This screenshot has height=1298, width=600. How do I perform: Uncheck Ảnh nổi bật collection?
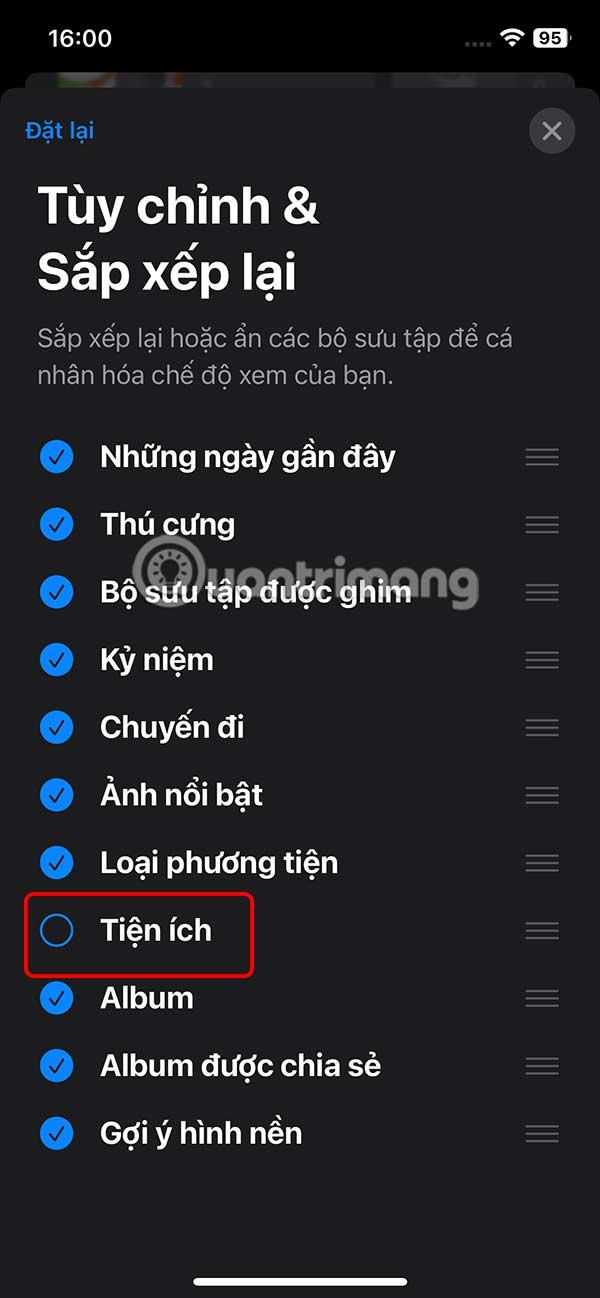(x=57, y=795)
